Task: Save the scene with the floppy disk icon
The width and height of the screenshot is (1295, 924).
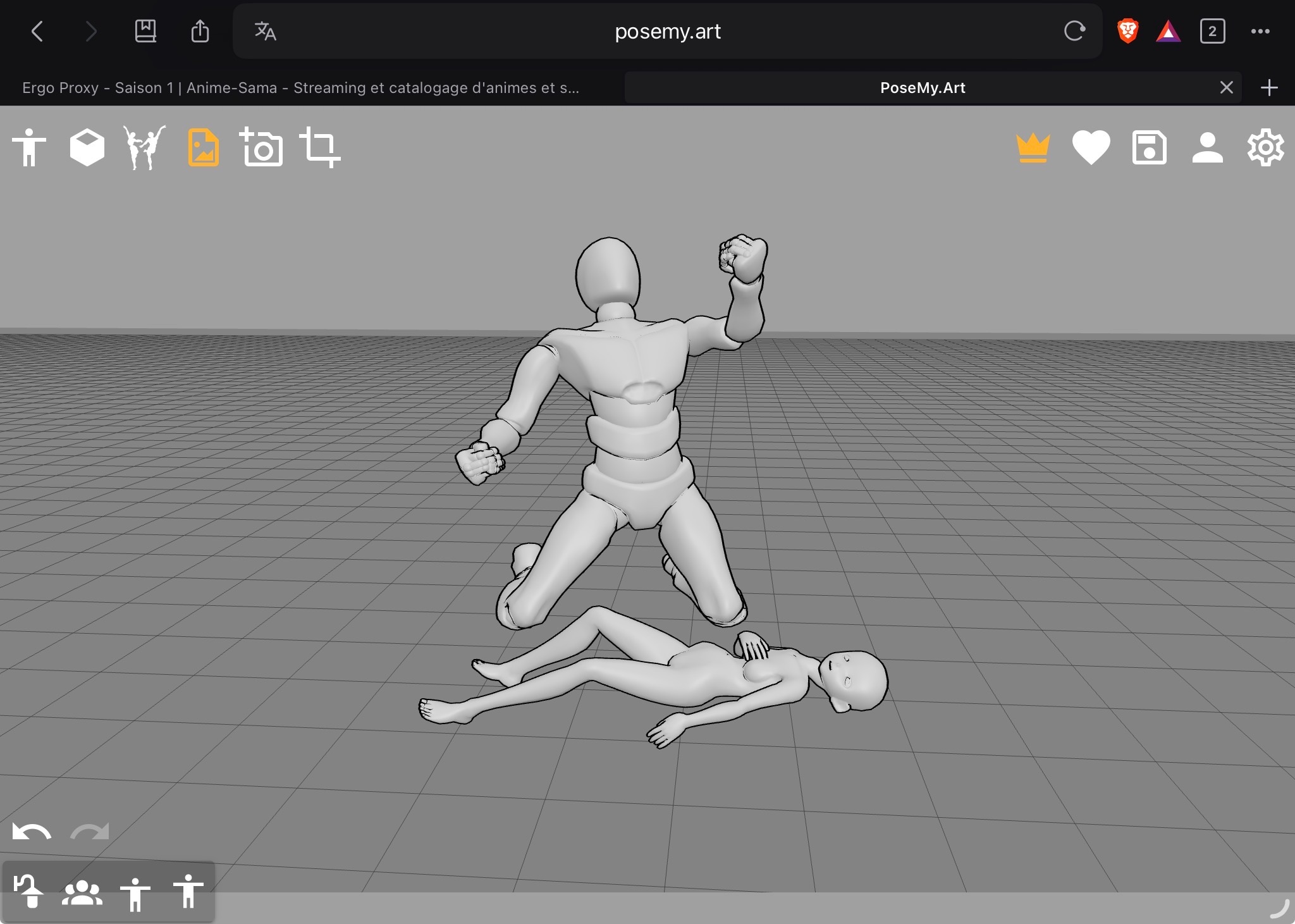Action: (1149, 147)
